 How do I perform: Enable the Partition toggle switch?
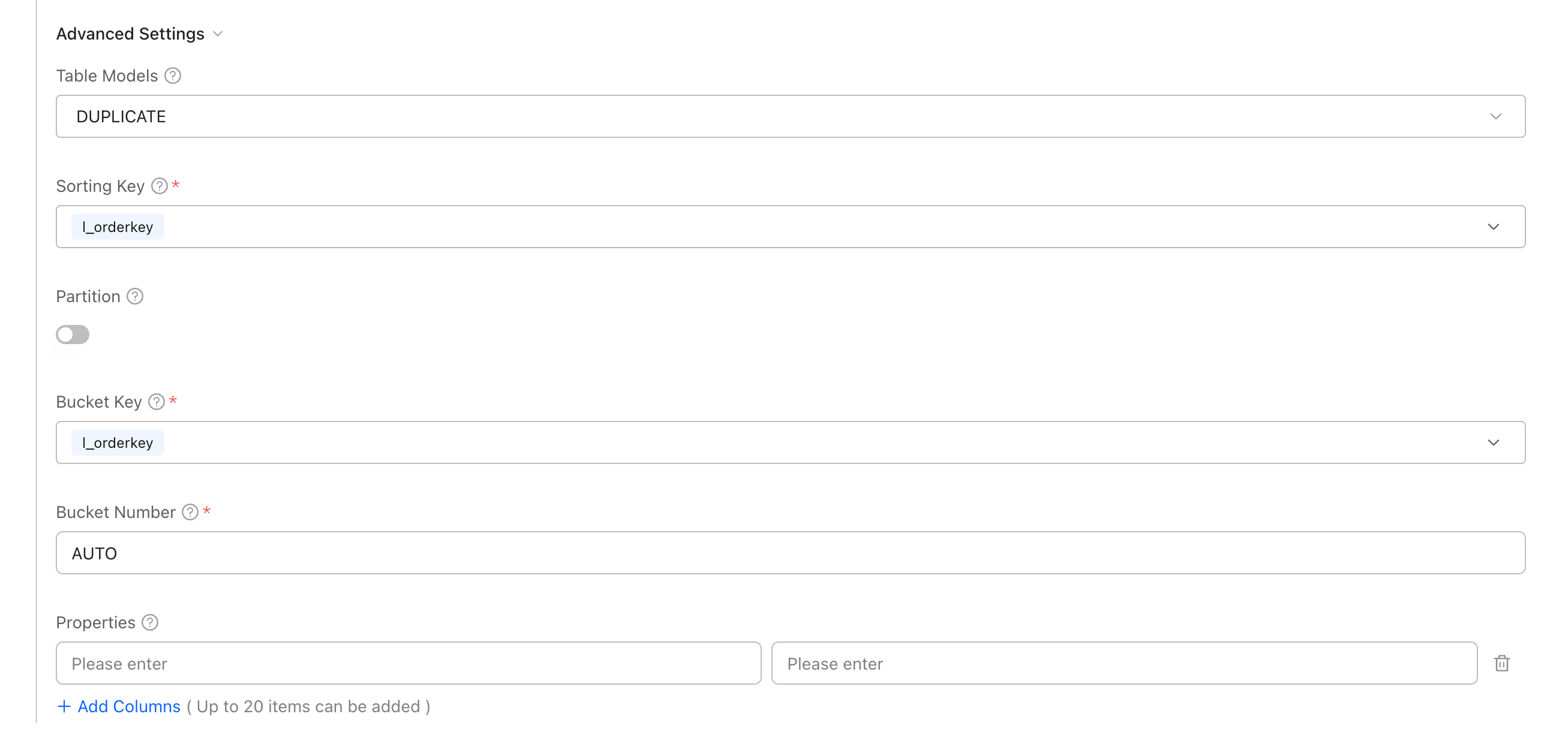(73, 334)
